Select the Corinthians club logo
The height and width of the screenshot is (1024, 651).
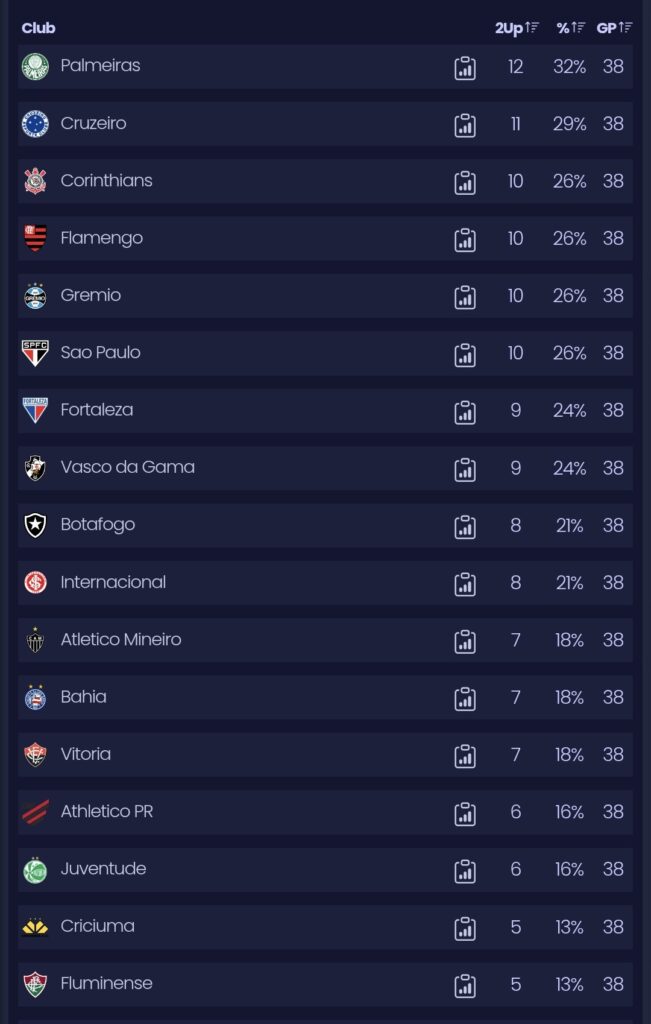[x=37, y=181]
